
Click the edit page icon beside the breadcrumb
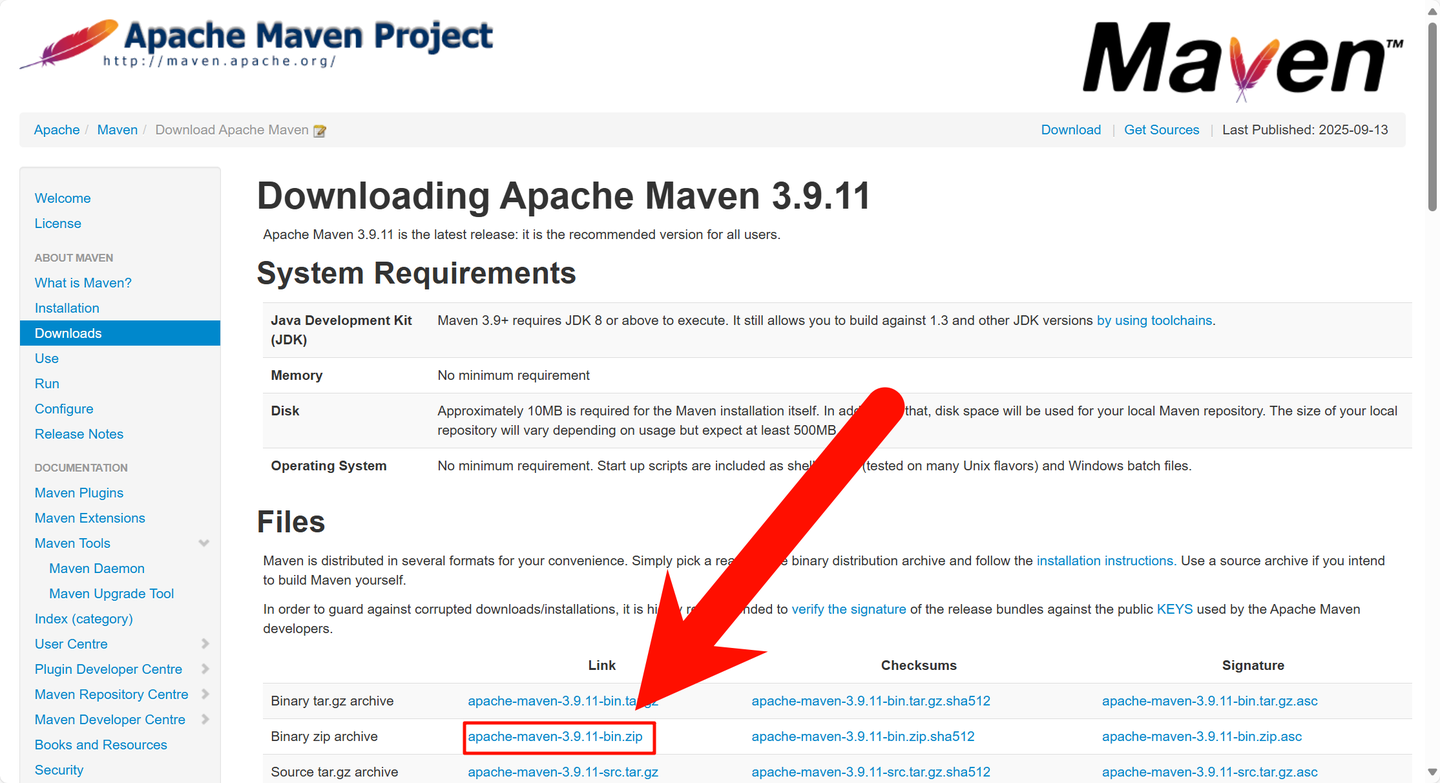point(319,129)
